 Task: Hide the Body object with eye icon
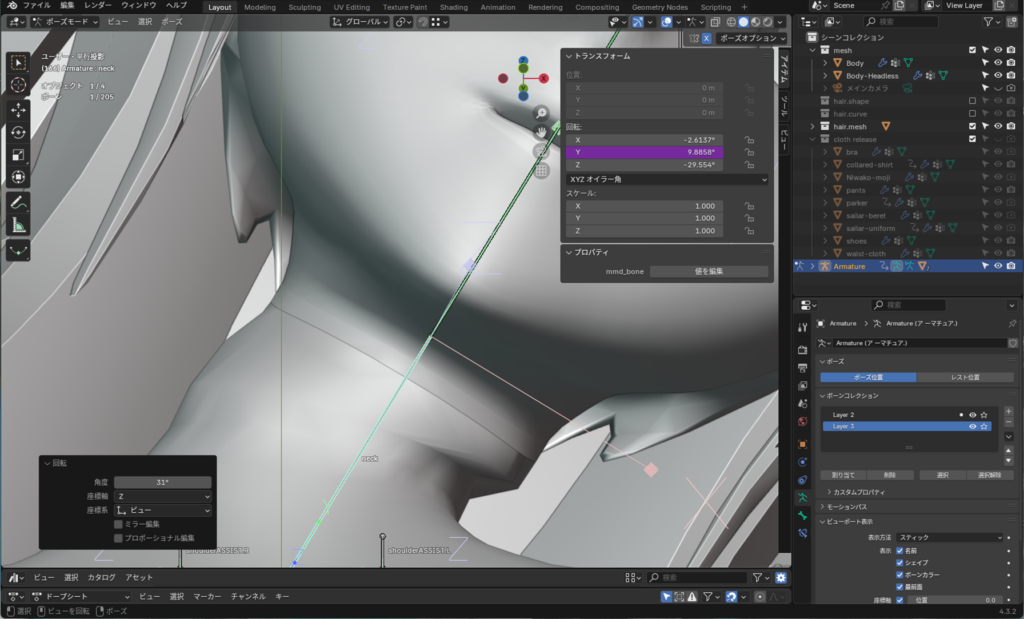coord(997,63)
